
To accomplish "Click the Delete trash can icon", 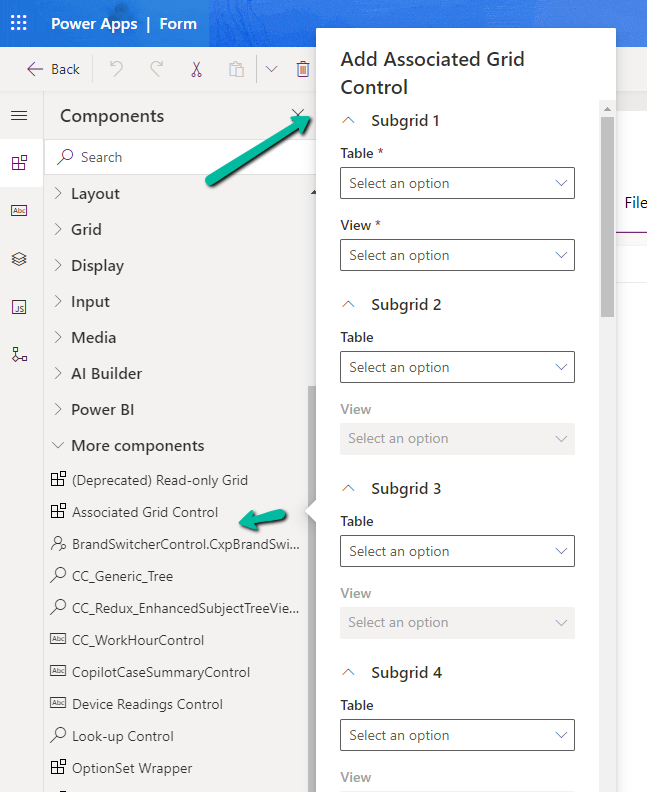I will click(302, 69).
